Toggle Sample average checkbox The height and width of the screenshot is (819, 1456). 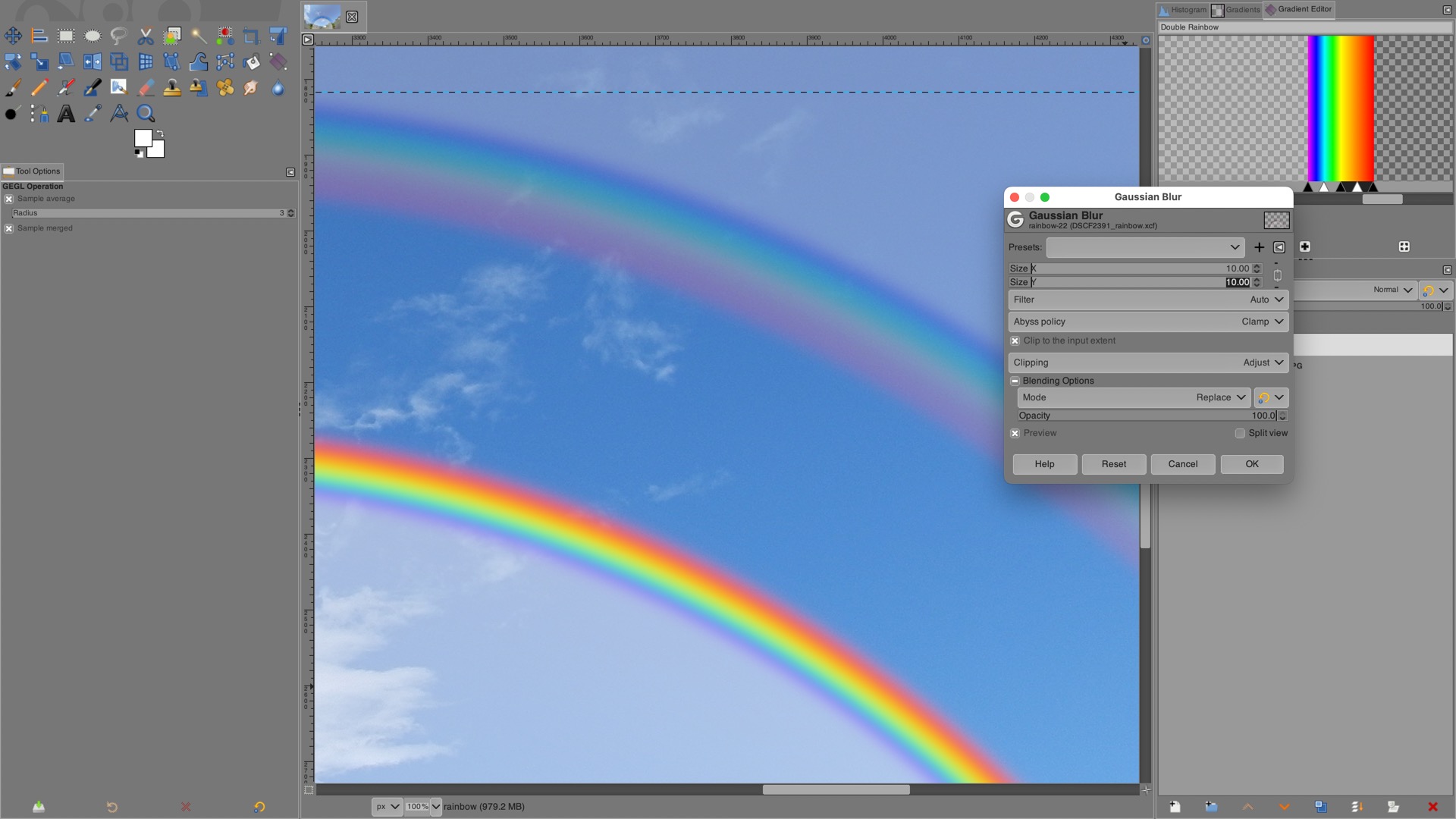pos(9,199)
